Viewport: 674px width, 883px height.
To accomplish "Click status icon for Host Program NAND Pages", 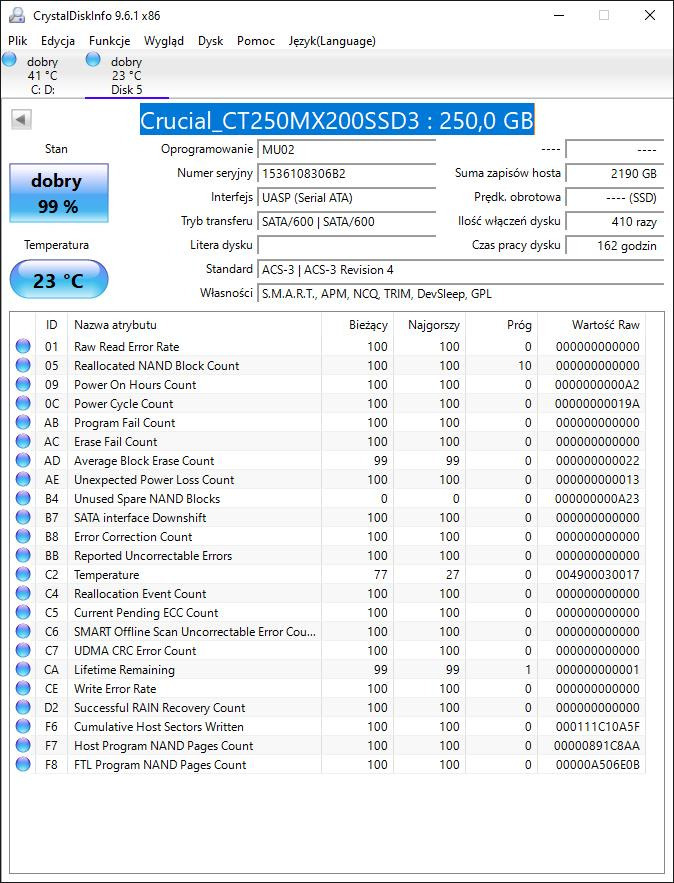I will [23, 746].
